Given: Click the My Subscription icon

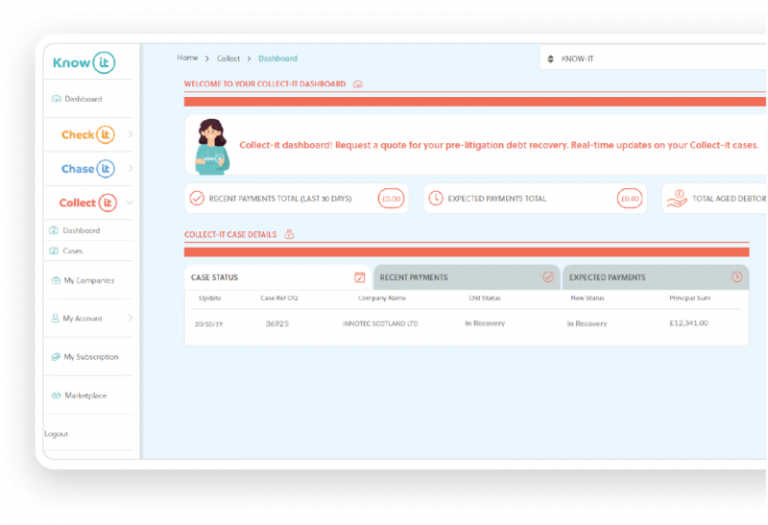Looking at the screenshot, I should (x=56, y=357).
